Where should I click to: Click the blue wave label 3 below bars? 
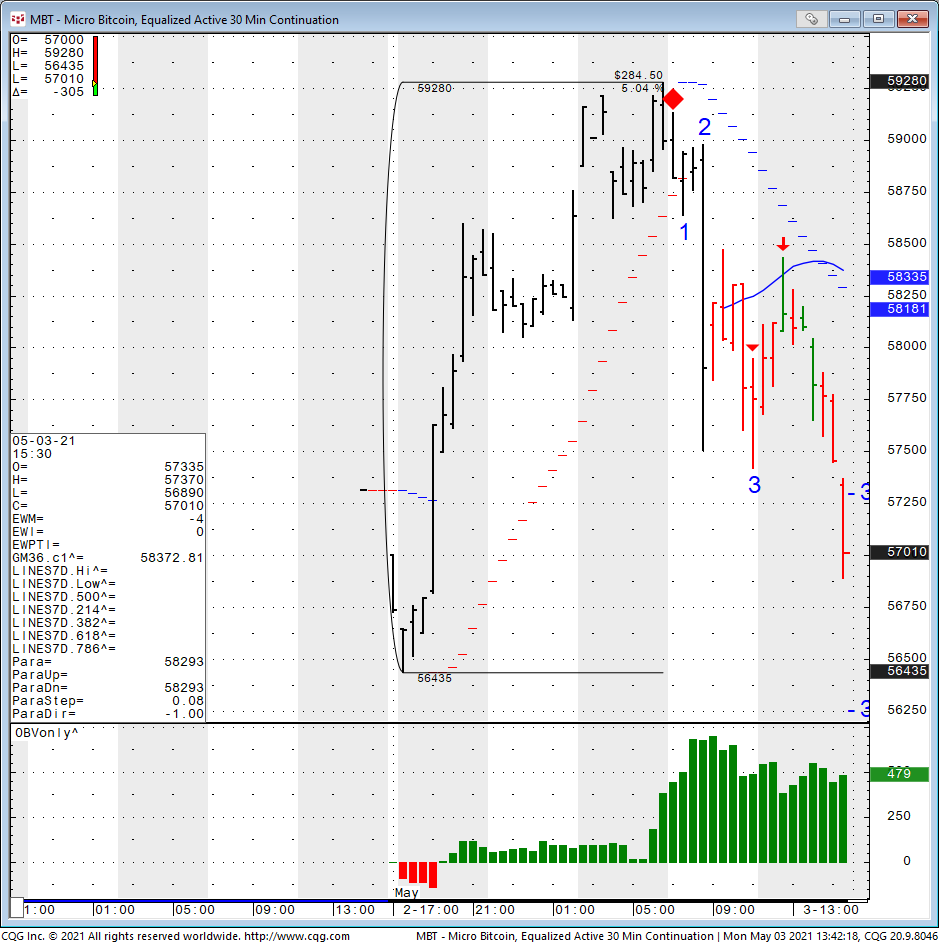pyautogui.click(x=754, y=485)
